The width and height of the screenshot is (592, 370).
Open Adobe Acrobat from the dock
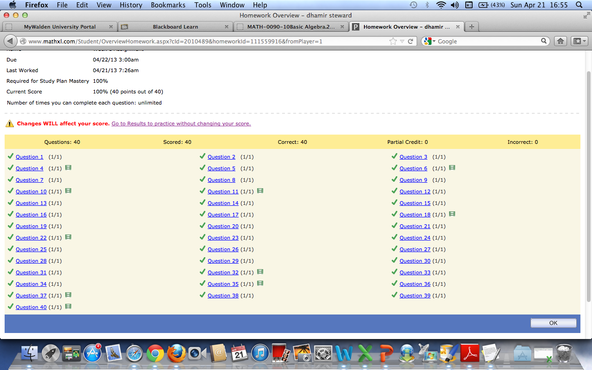(470, 354)
